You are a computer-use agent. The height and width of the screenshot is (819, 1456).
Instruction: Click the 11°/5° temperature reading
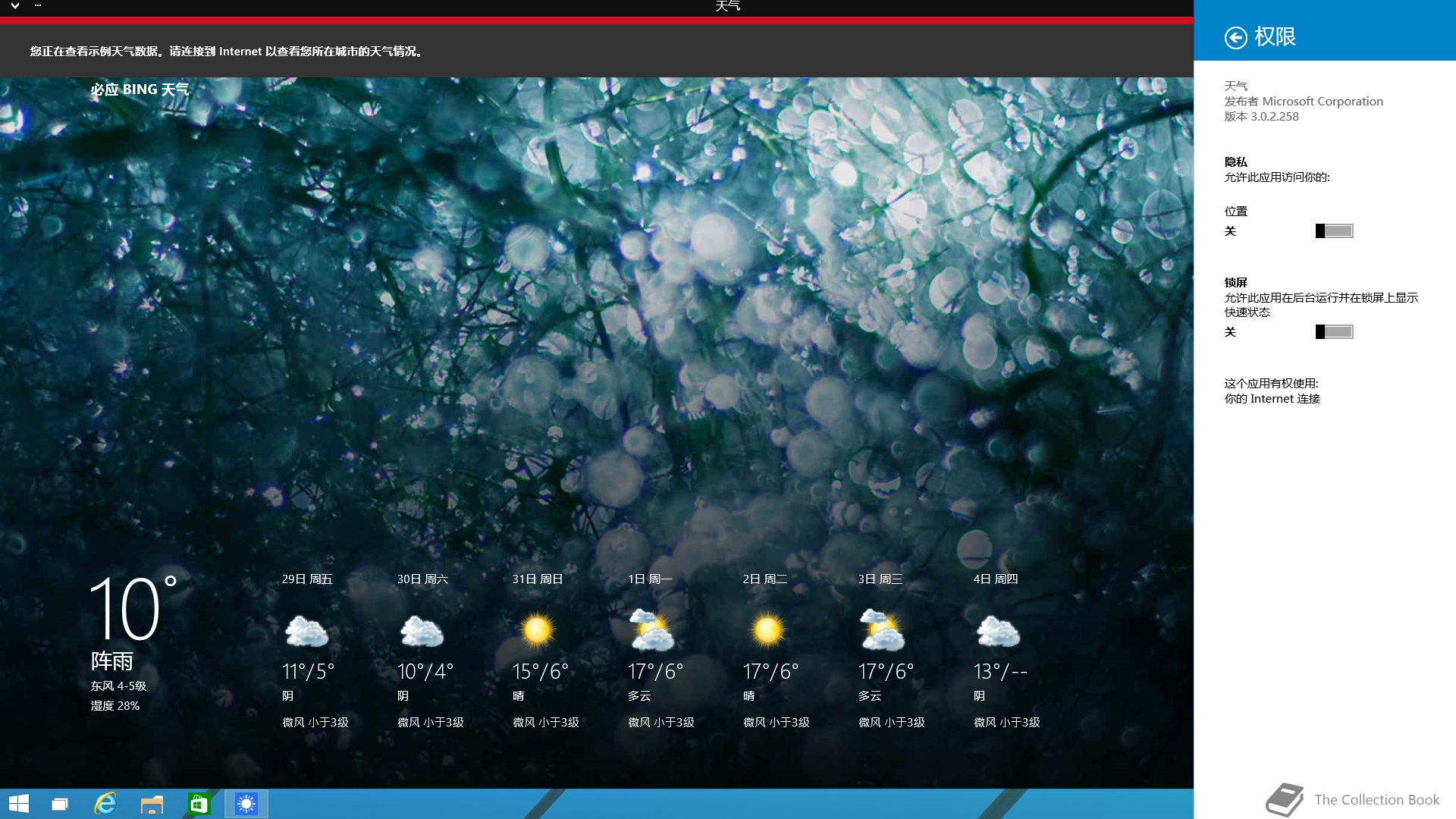click(x=308, y=672)
